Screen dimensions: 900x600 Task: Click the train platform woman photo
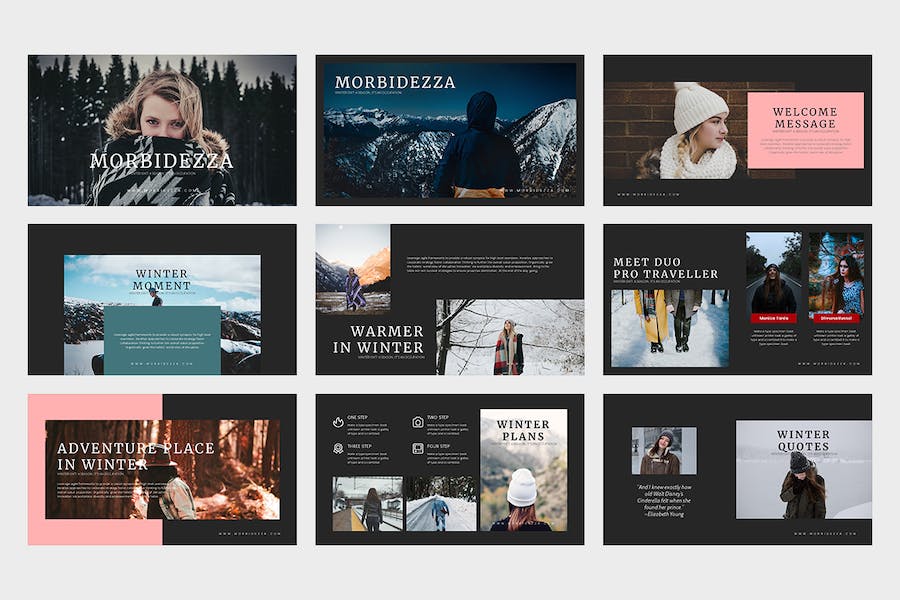point(367,504)
